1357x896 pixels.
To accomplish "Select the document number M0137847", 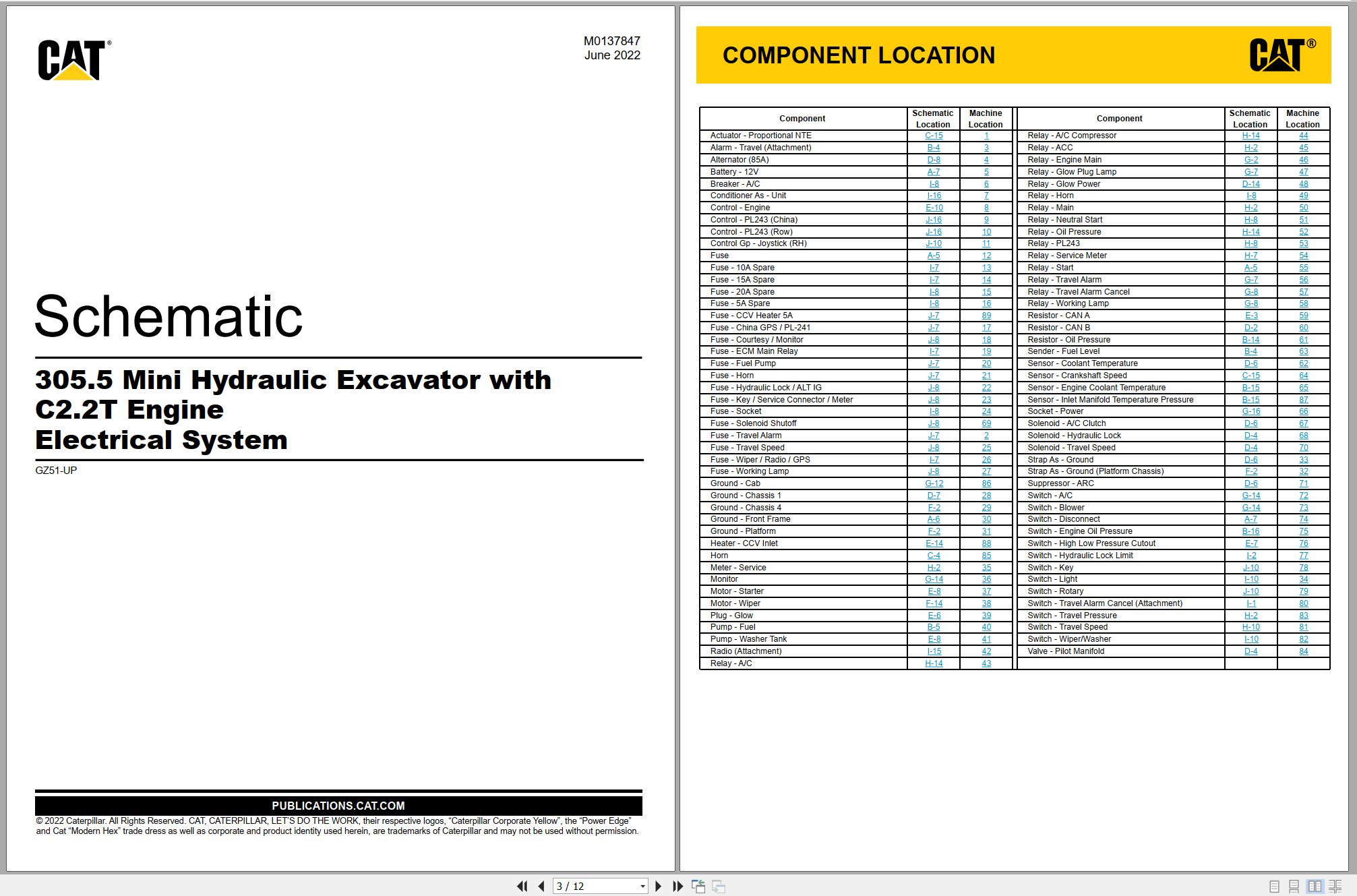I will pyautogui.click(x=612, y=41).
